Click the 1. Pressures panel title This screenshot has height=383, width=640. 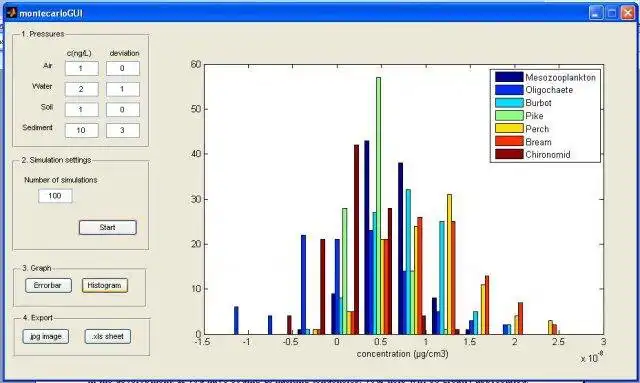[43, 34]
